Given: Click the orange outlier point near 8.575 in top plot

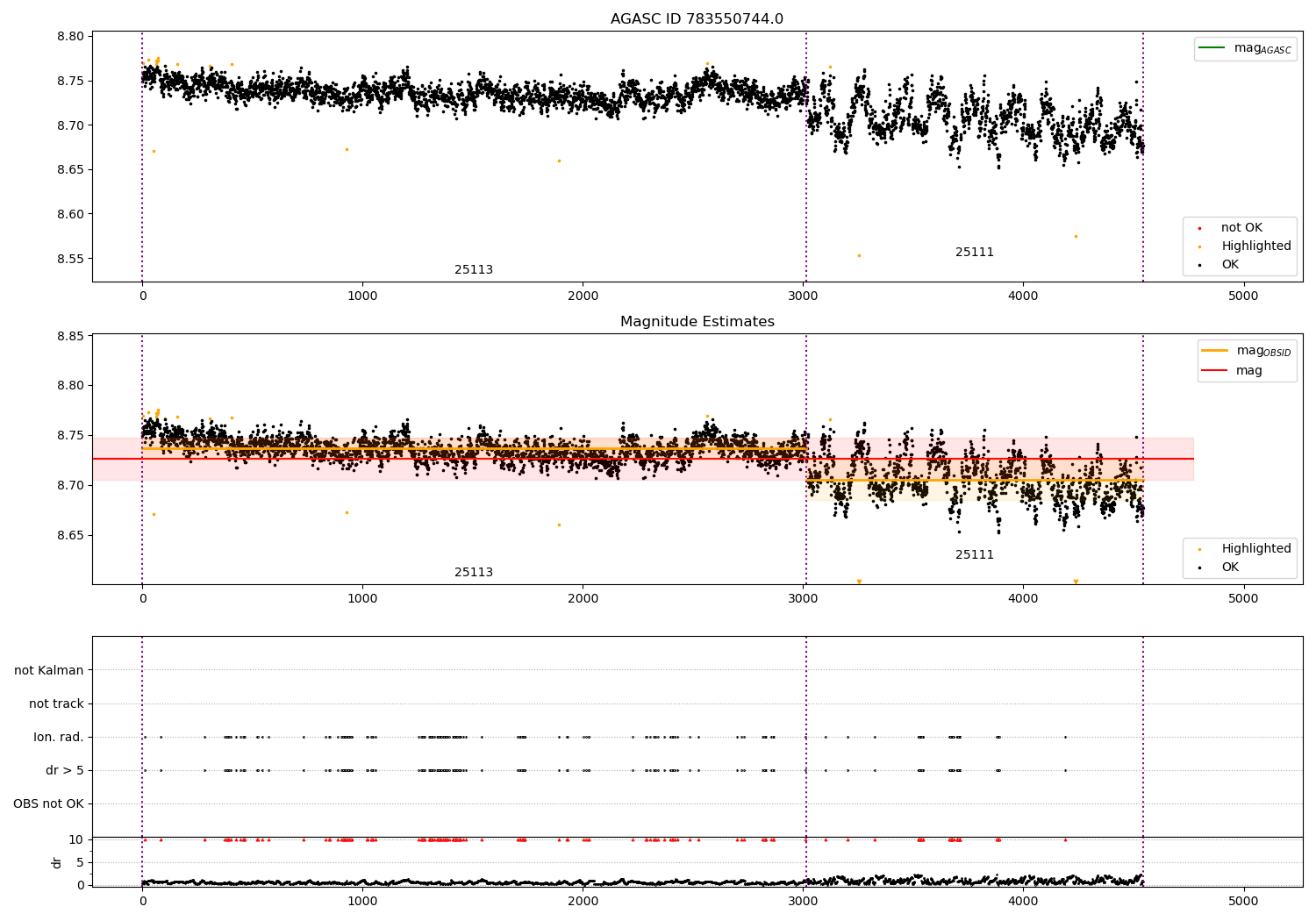Looking at the screenshot, I should click(1076, 236).
